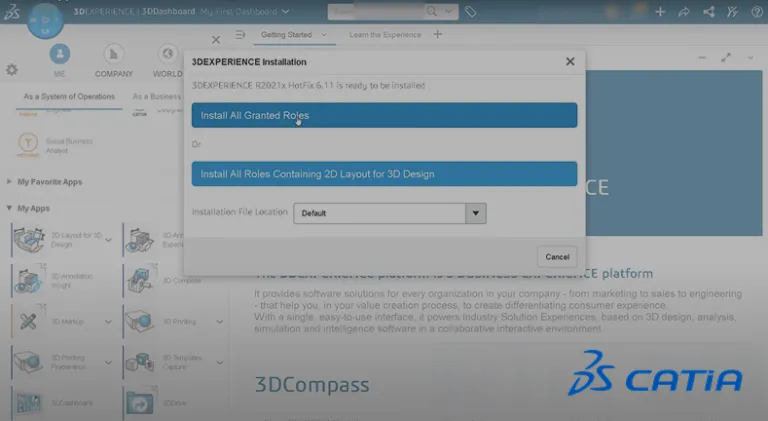Click the community people icon in top bar
The image size is (768, 421).
click(733, 11)
